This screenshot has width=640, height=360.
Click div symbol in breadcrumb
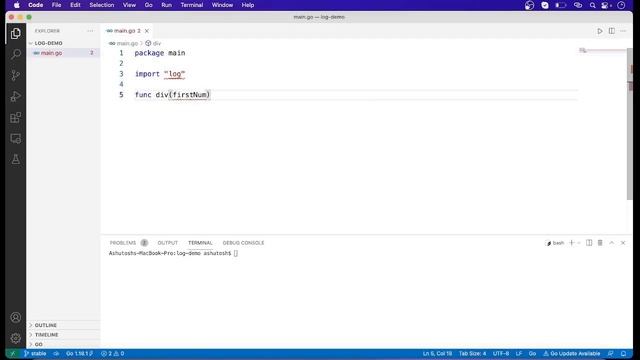click(153, 43)
